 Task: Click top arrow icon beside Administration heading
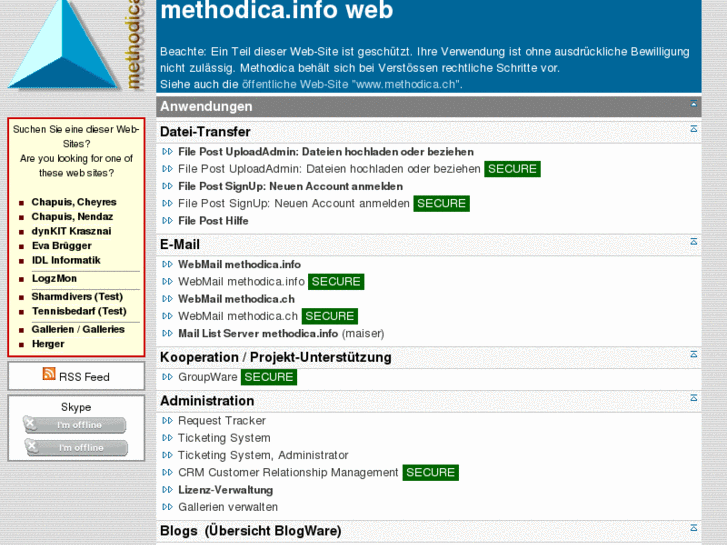pos(694,398)
